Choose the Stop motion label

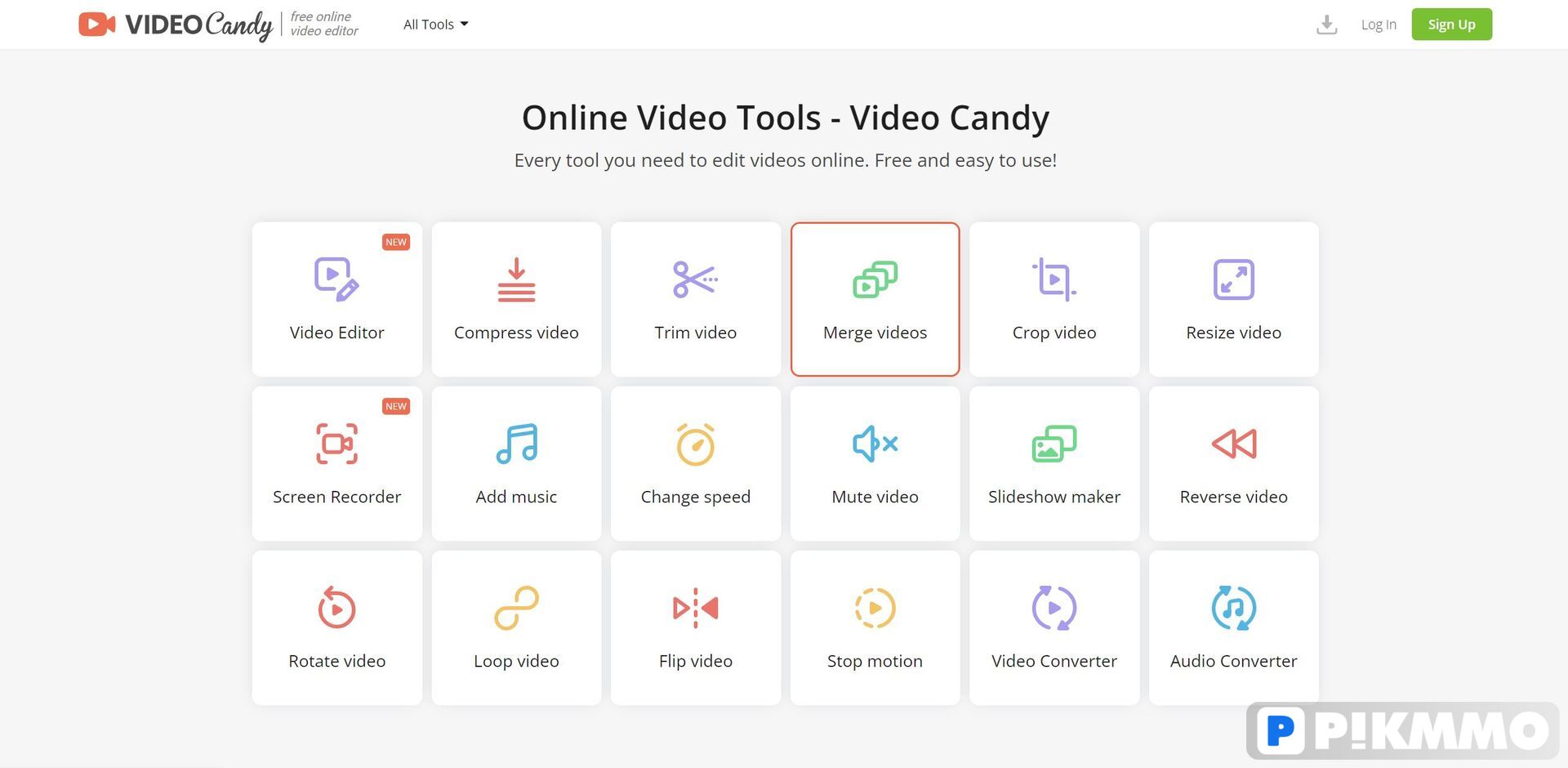[x=875, y=661]
